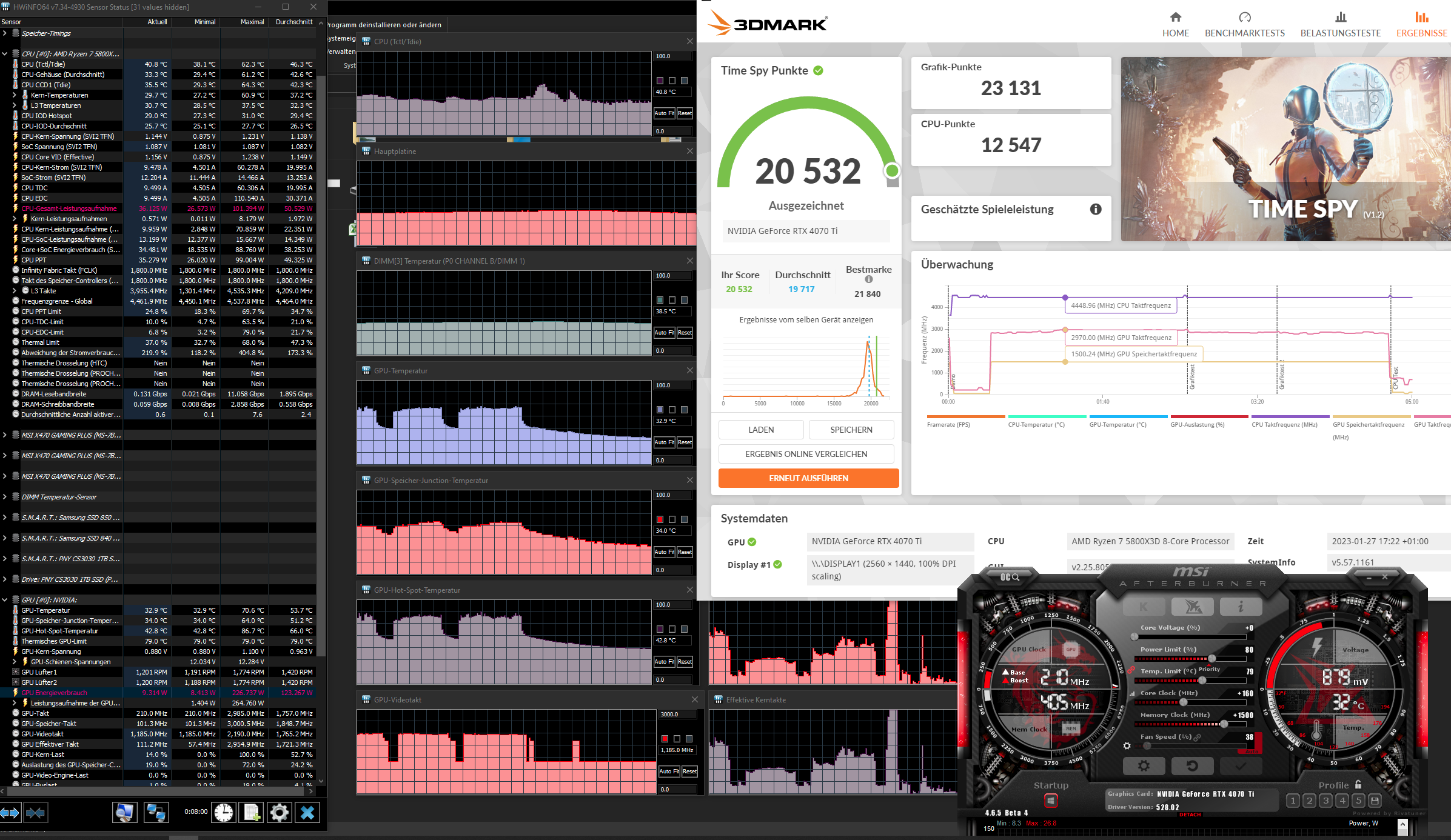Click the Afterburner save profile floppy icon

(x=1375, y=801)
